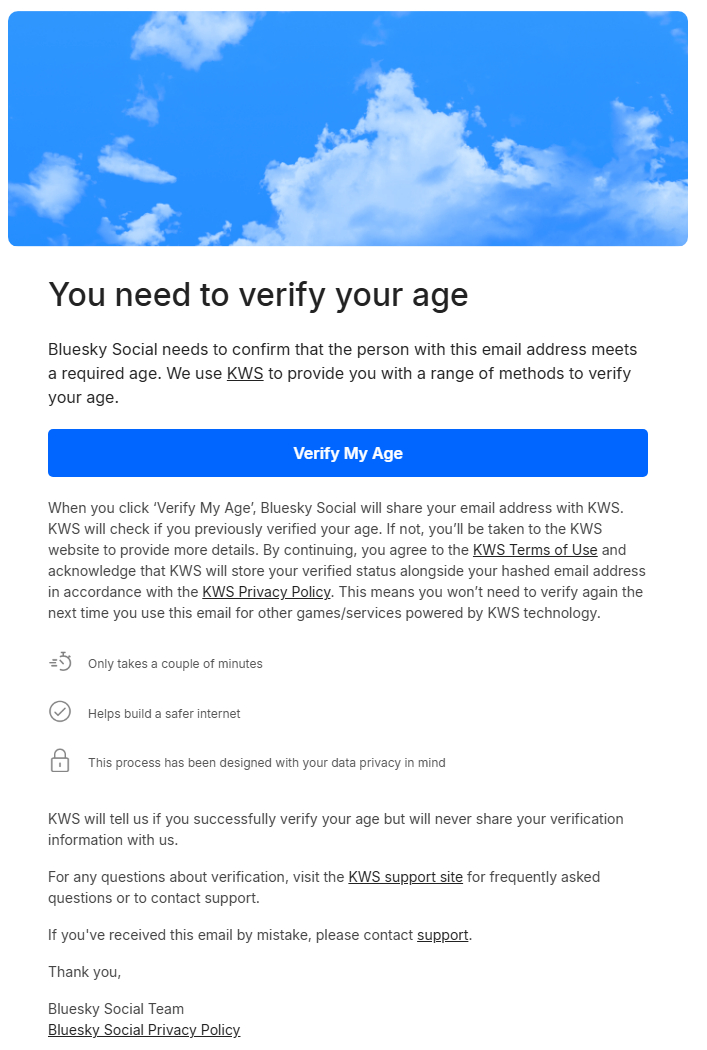The image size is (707, 1050).
Task: Visit the KWS support site link
Action: coord(405,877)
